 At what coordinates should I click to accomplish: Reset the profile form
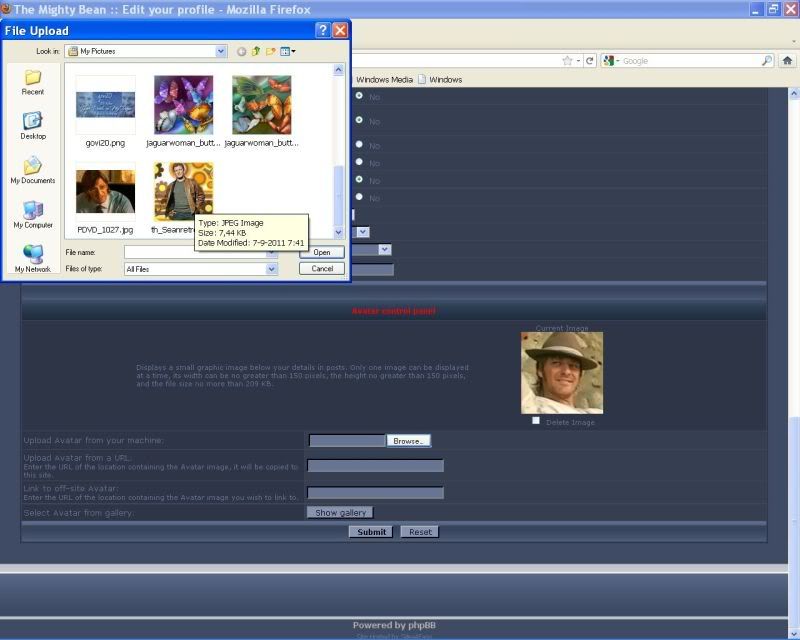point(420,532)
